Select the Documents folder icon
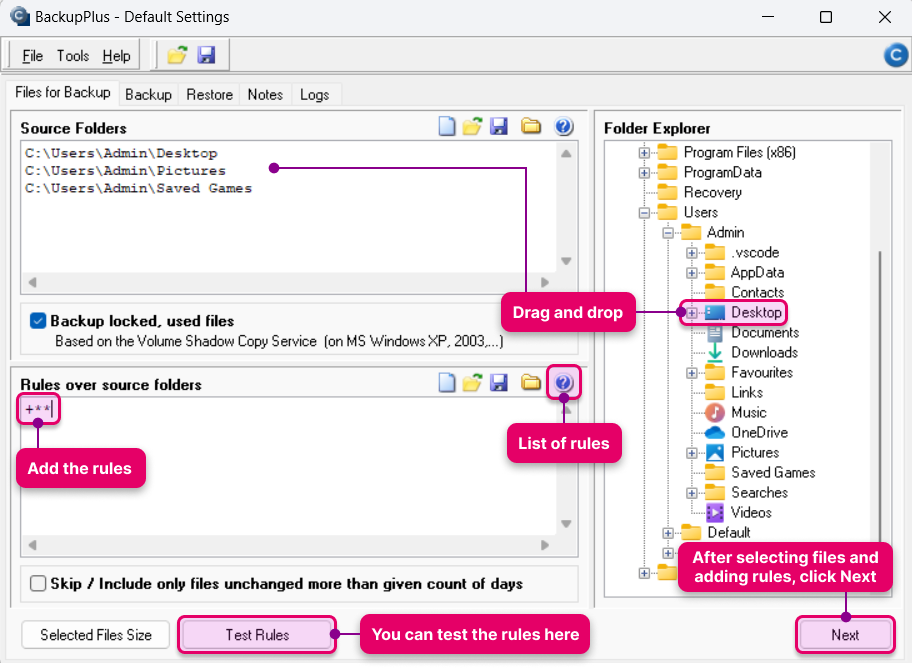Image resolution: width=912 pixels, height=668 pixels. [715, 333]
